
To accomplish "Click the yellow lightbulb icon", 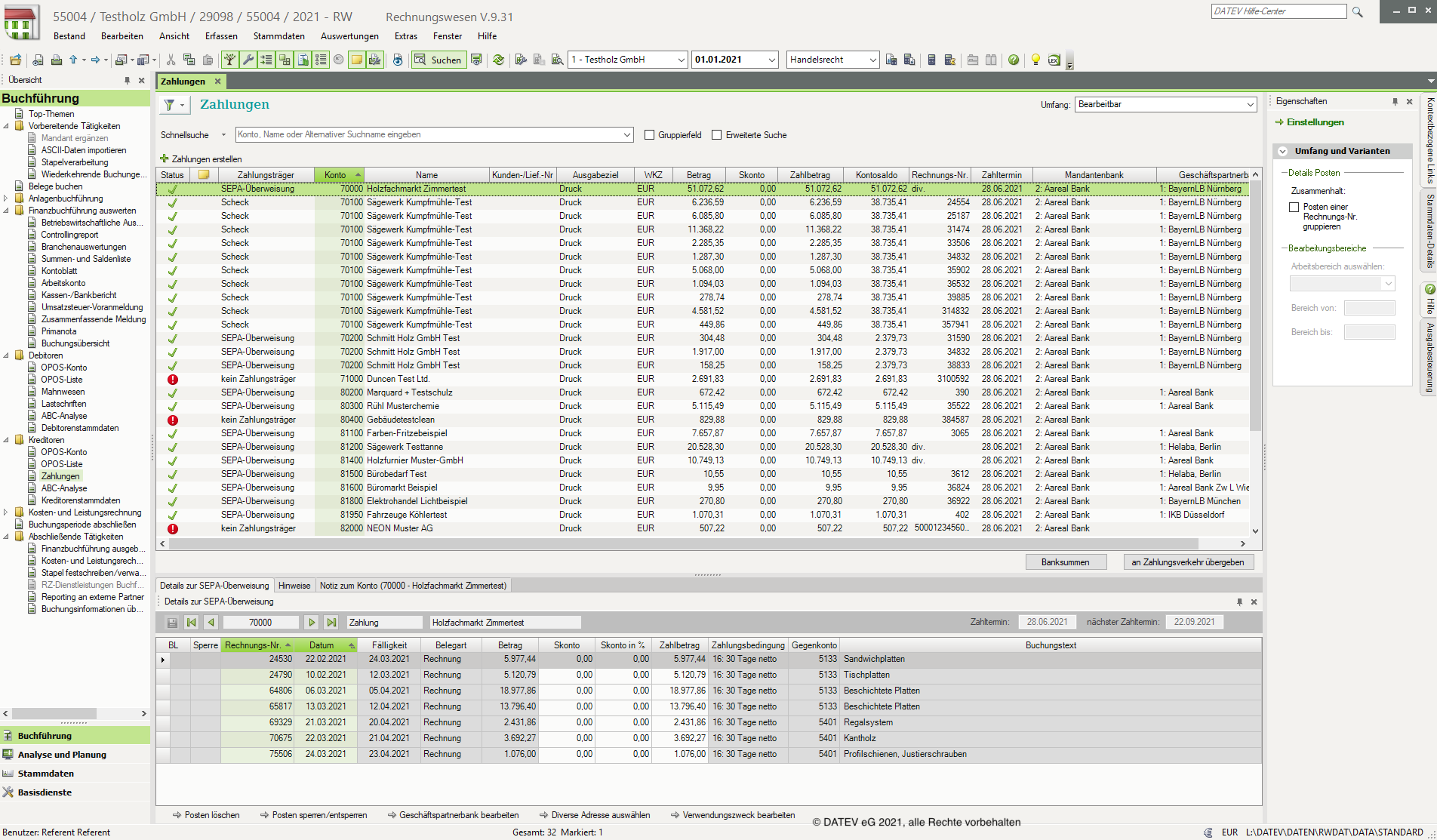I will coord(1035,60).
